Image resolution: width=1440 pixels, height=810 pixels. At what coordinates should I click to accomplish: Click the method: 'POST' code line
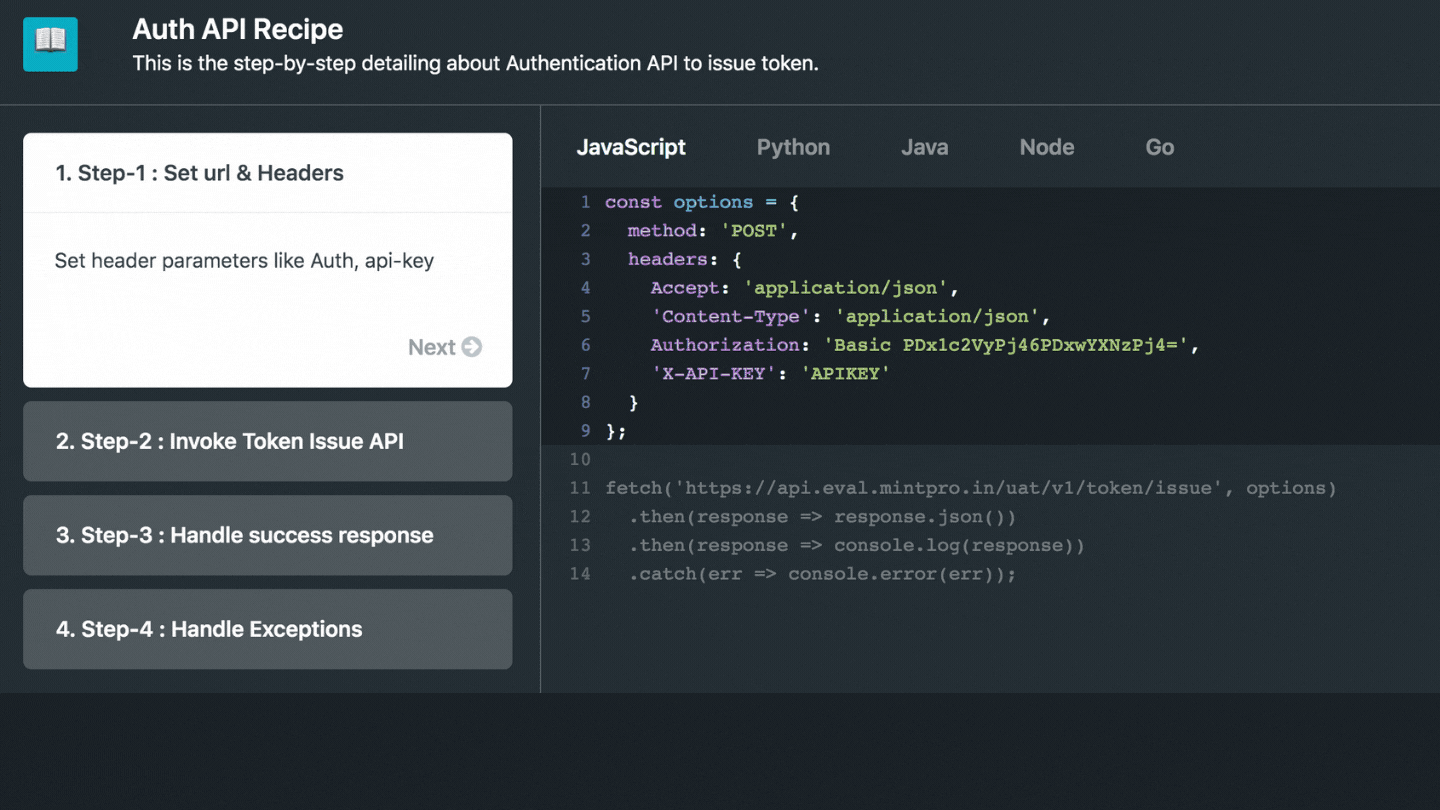point(713,231)
